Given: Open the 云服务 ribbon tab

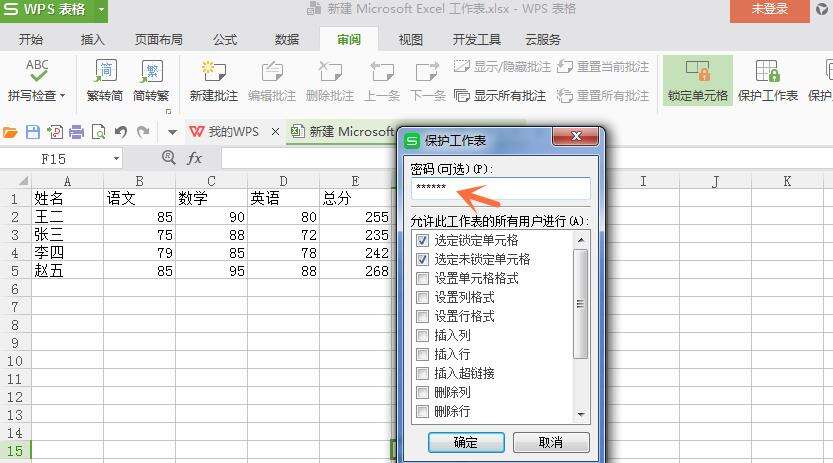Looking at the screenshot, I should pyautogui.click(x=543, y=39).
